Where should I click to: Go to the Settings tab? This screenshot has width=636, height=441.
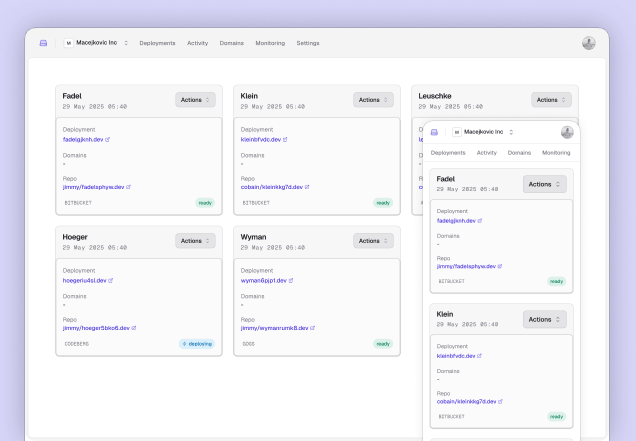pyautogui.click(x=308, y=43)
